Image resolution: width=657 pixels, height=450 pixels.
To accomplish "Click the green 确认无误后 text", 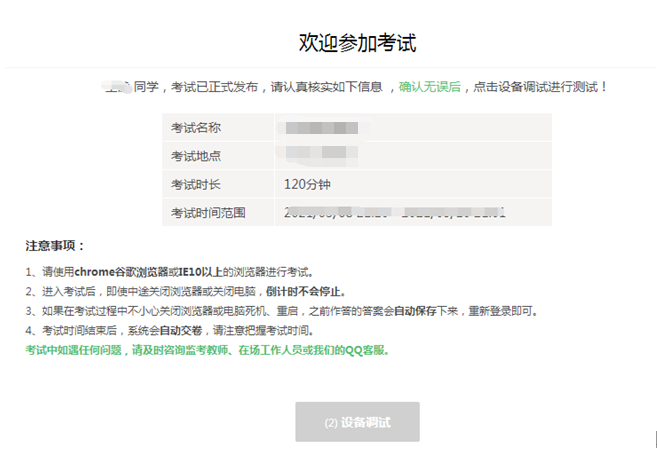I will (430, 87).
